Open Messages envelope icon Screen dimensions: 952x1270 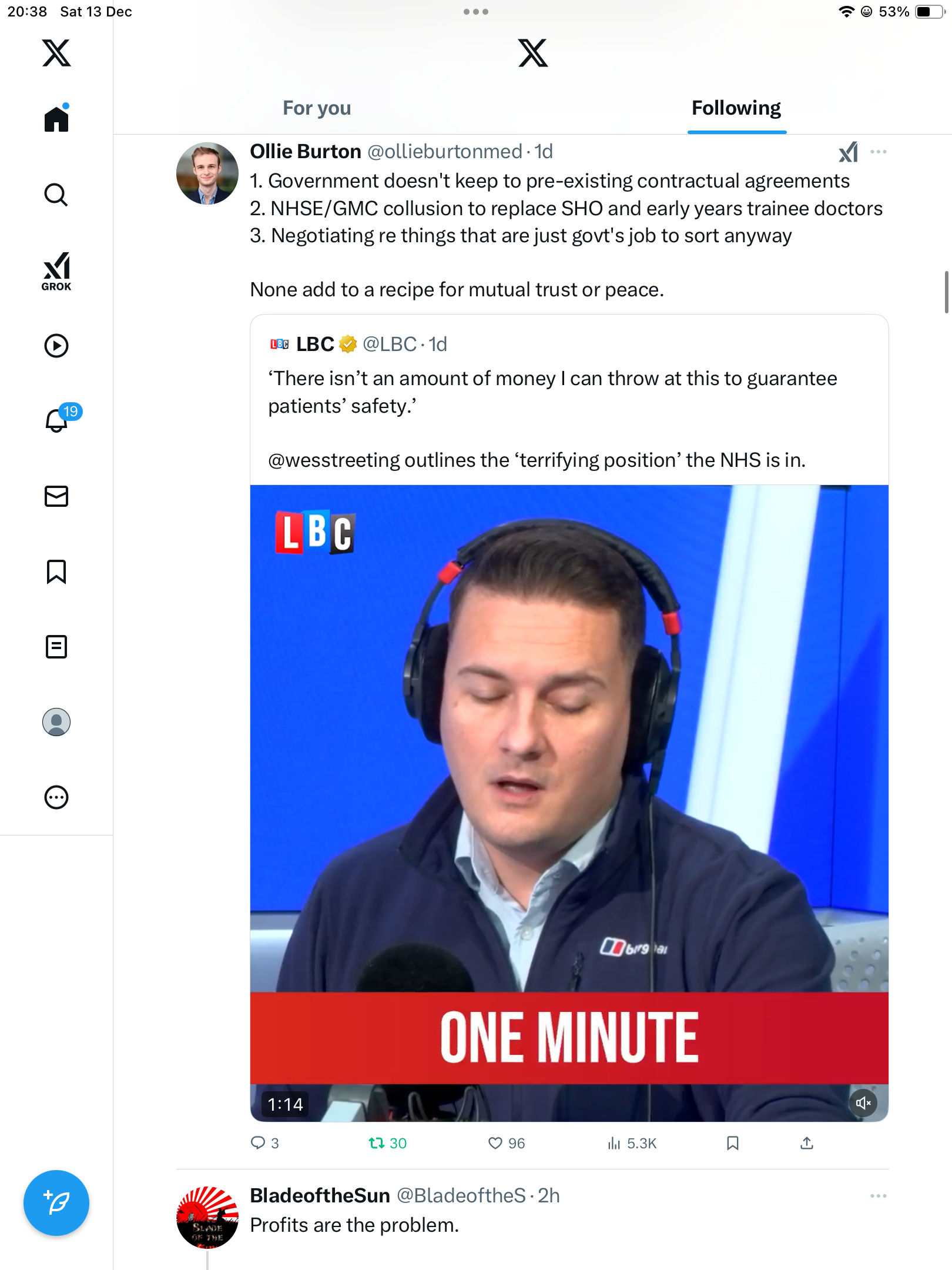[x=56, y=496]
